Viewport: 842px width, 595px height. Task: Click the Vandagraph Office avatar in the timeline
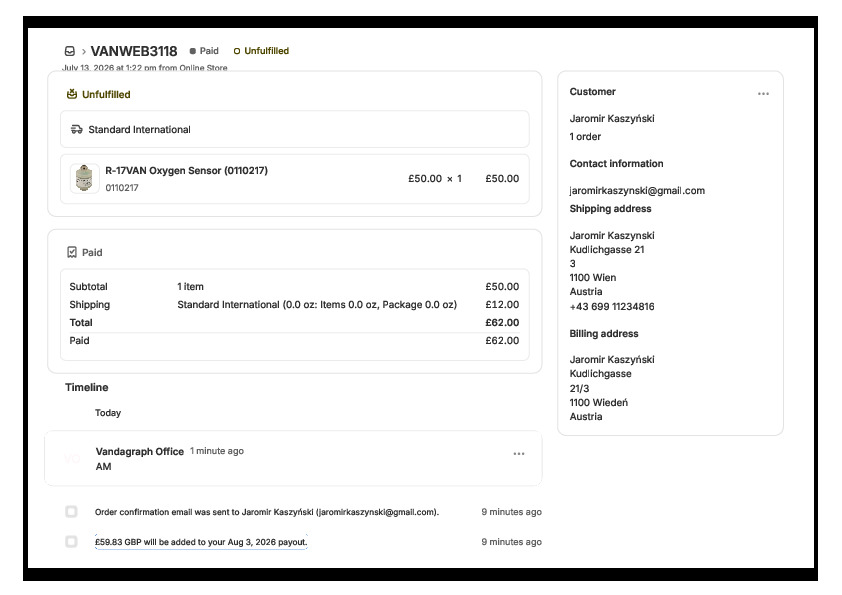click(x=72, y=459)
